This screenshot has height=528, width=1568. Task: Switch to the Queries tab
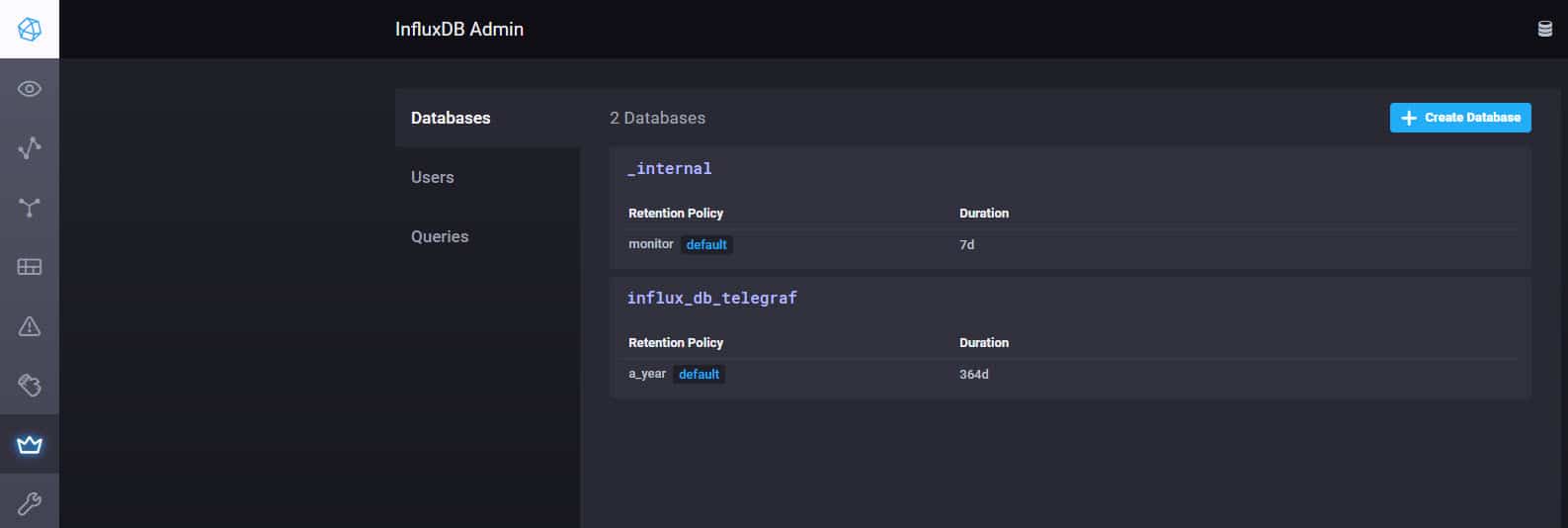coord(487,236)
